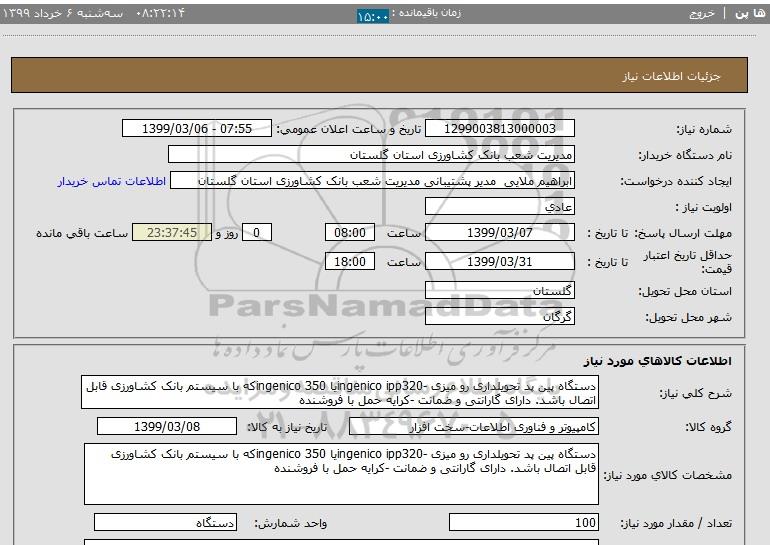Viewport: 770px width, 545px height.
Task: Click the مشخصات کالای مورد نیاز label
Action: (668, 475)
